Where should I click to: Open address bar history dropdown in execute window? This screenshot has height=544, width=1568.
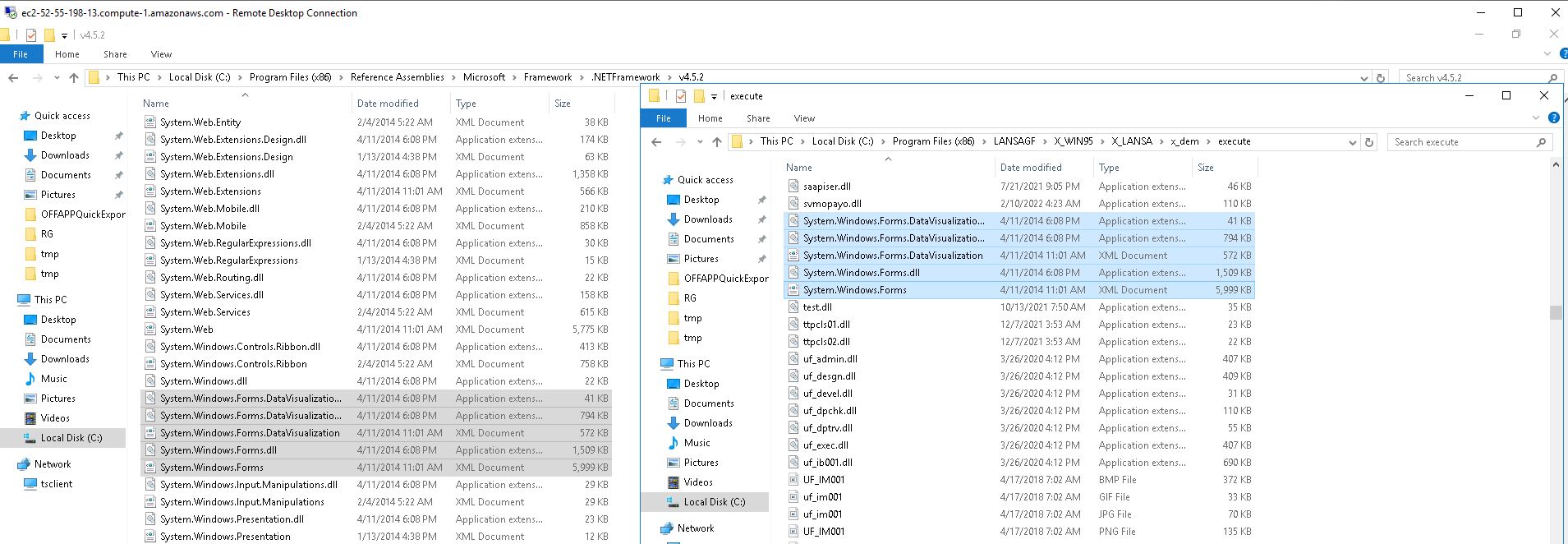[x=1352, y=142]
